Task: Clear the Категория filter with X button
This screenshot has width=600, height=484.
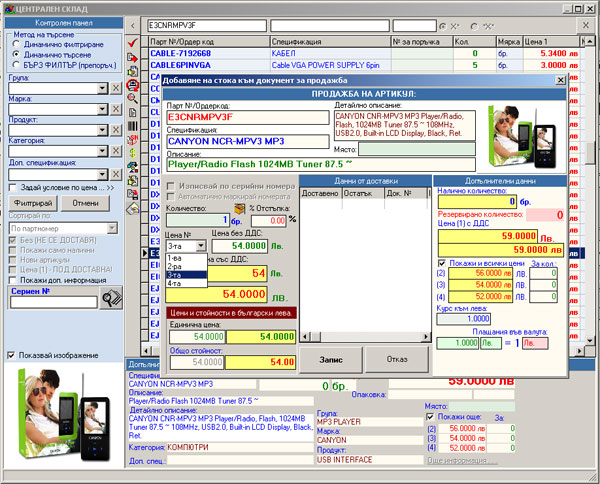Action: click(116, 152)
